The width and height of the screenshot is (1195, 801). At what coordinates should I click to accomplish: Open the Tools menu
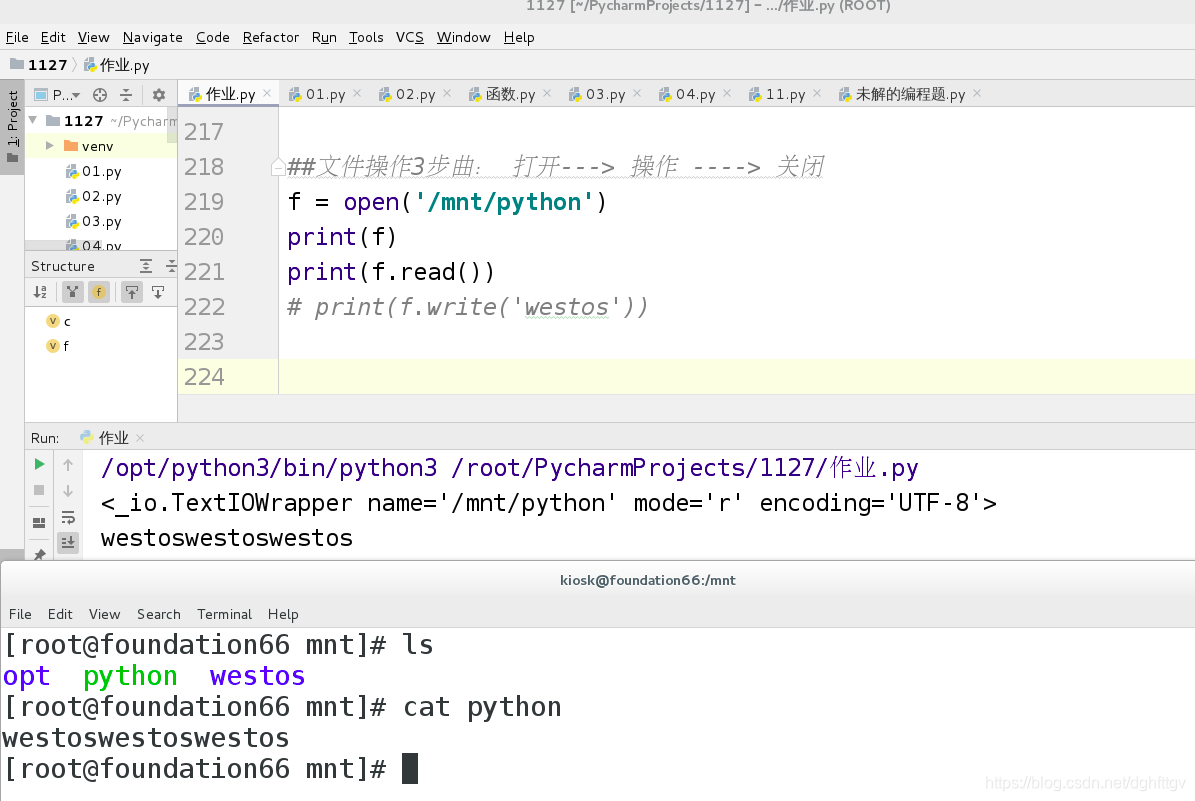(366, 37)
